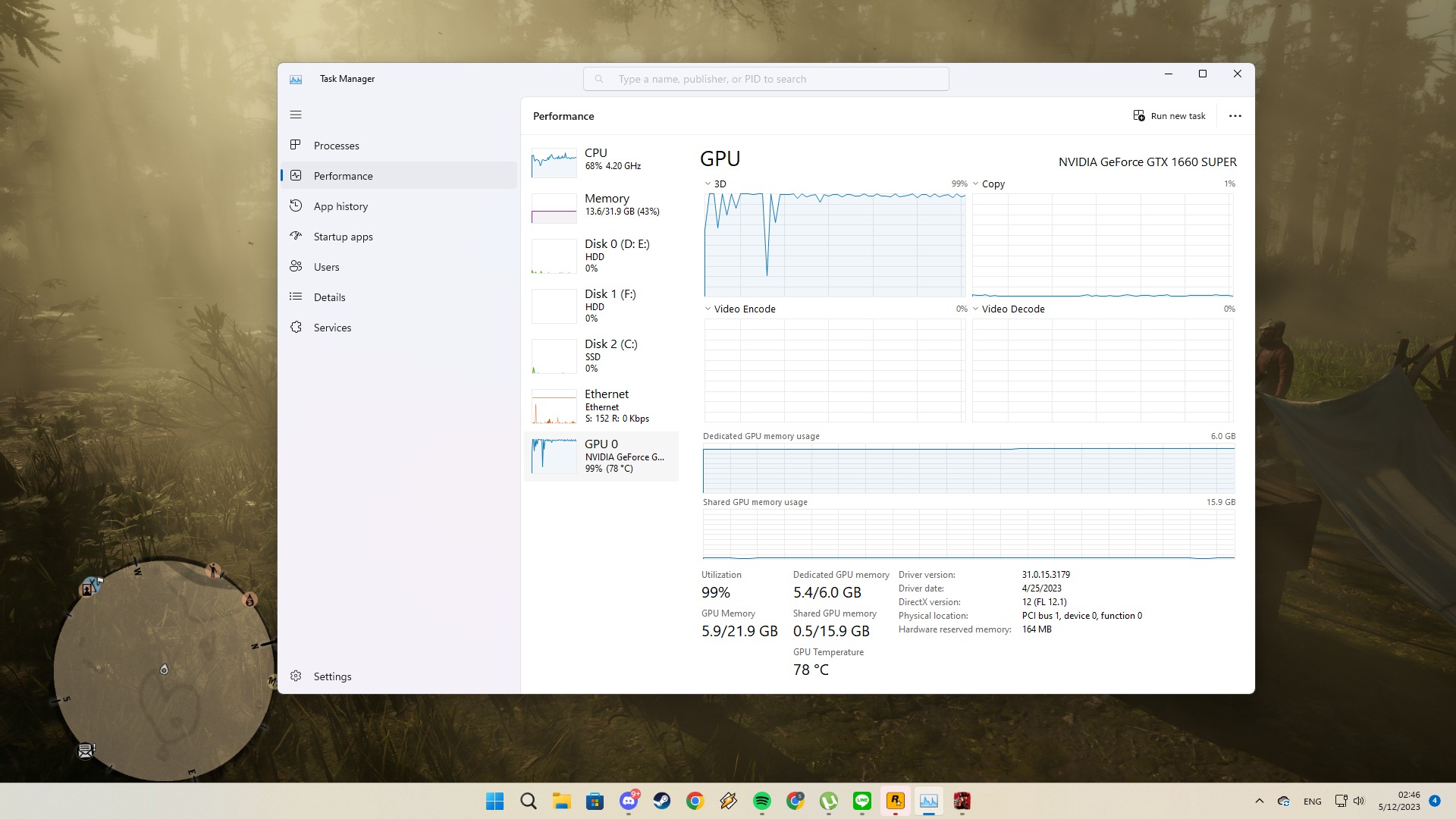Open Steam from the taskbar
Viewport: 1456px width, 819px height.
coord(662,801)
